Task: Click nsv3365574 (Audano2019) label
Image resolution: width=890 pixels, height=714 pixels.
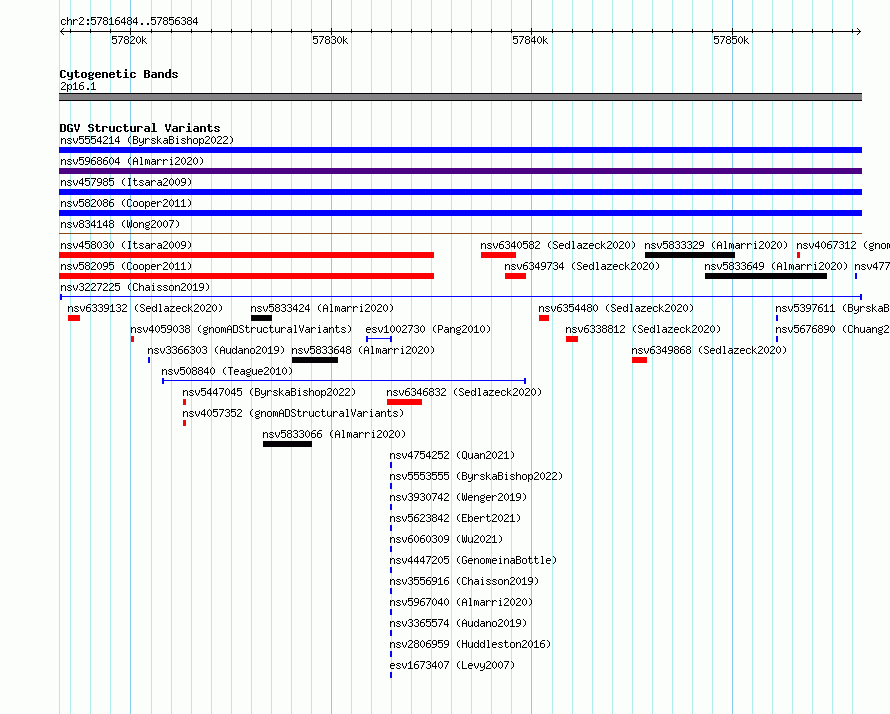Action: pos(457,623)
